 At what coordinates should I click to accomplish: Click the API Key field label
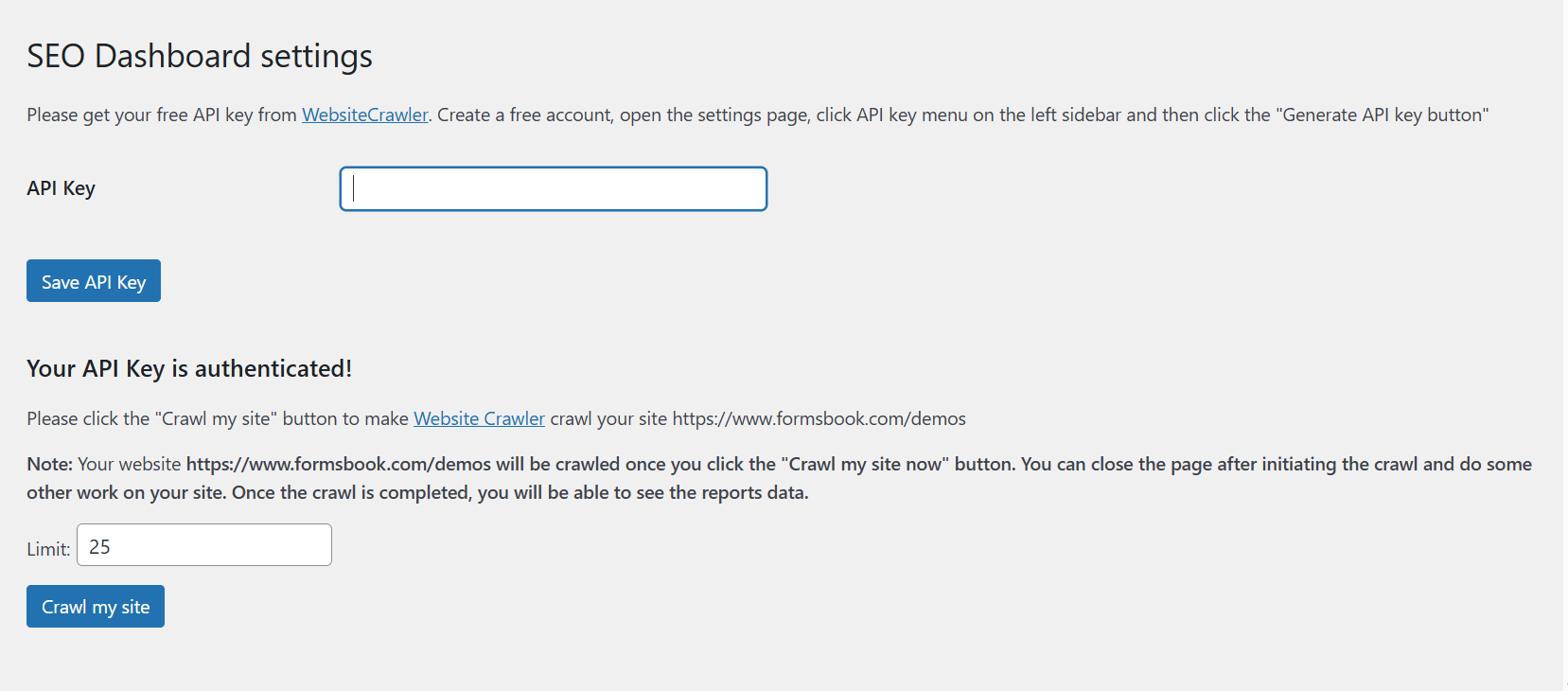61,188
